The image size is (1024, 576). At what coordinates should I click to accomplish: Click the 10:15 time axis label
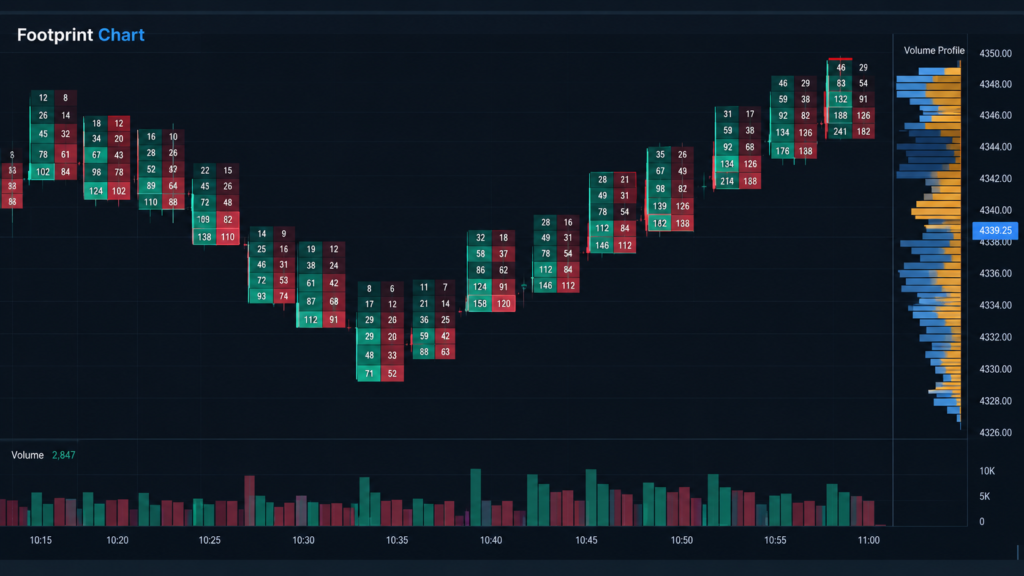(40, 540)
